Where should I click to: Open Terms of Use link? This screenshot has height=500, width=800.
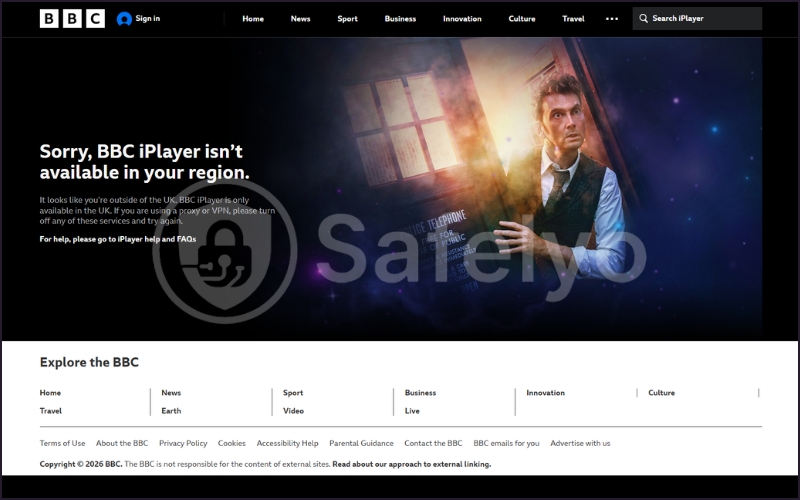pos(62,443)
